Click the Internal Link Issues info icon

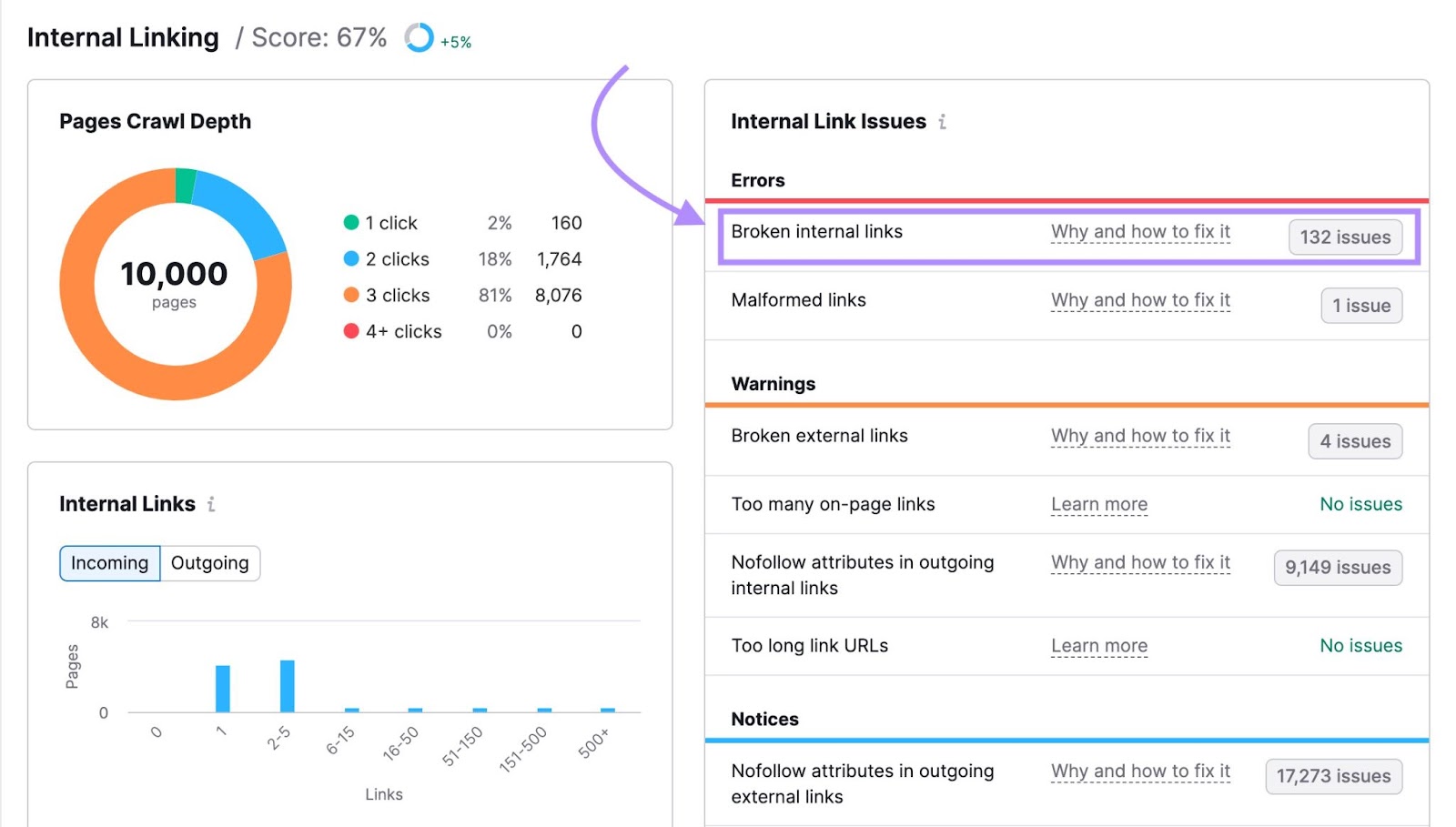click(x=942, y=122)
